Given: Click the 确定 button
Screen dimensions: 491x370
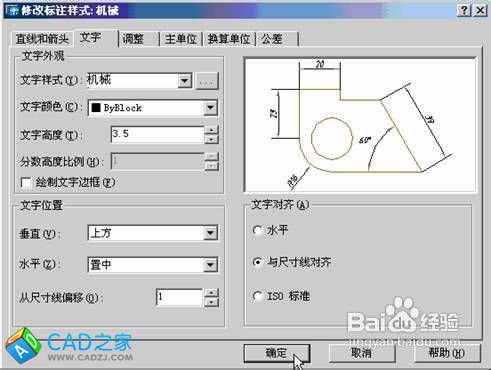Looking at the screenshot, I should click(x=277, y=353).
